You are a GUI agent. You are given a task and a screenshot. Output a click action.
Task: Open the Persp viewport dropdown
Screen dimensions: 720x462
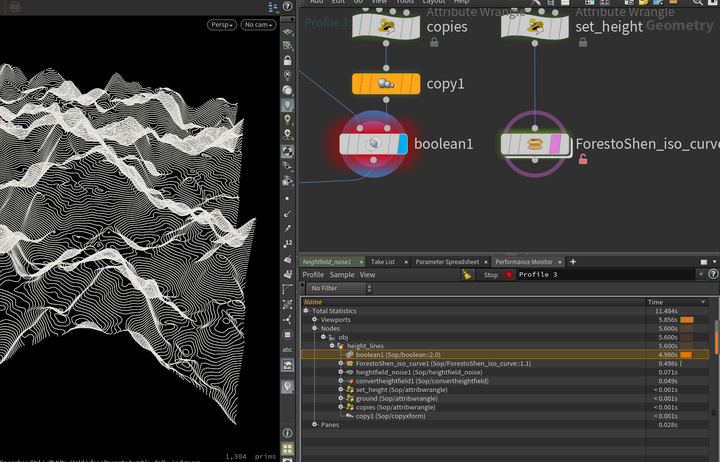pyautogui.click(x=223, y=25)
